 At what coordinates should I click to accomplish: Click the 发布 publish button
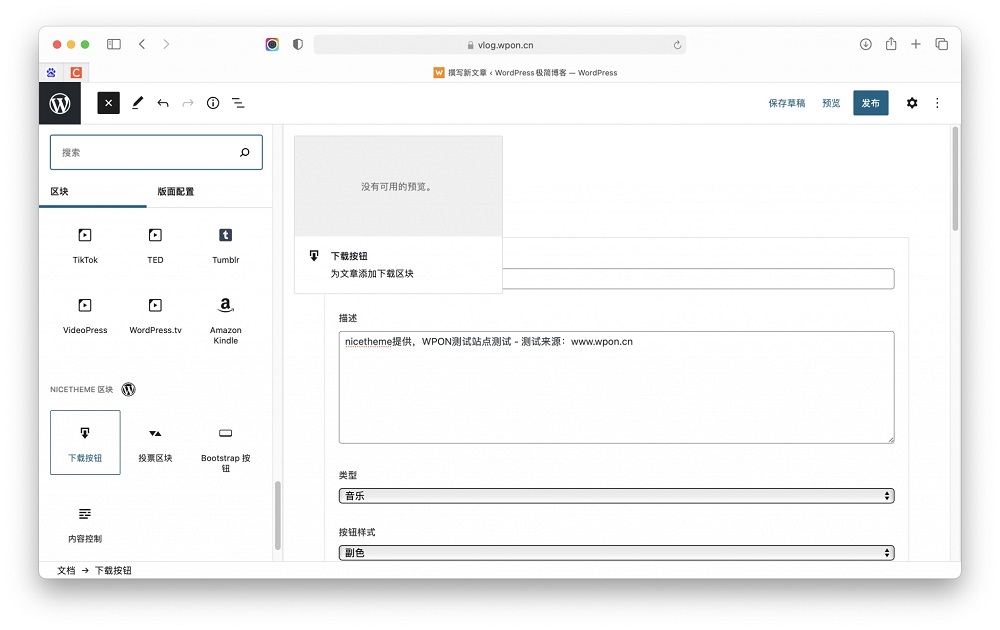pyautogui.click(x=870, y=102)
